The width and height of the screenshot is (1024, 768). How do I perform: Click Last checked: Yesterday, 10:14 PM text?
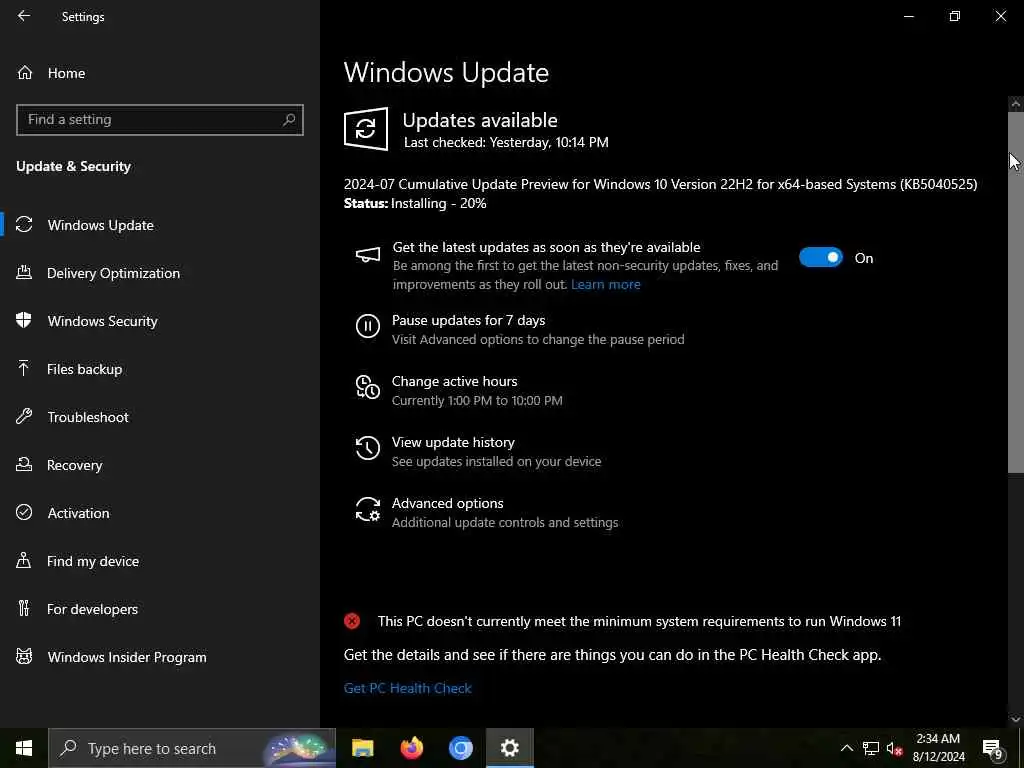506,142
